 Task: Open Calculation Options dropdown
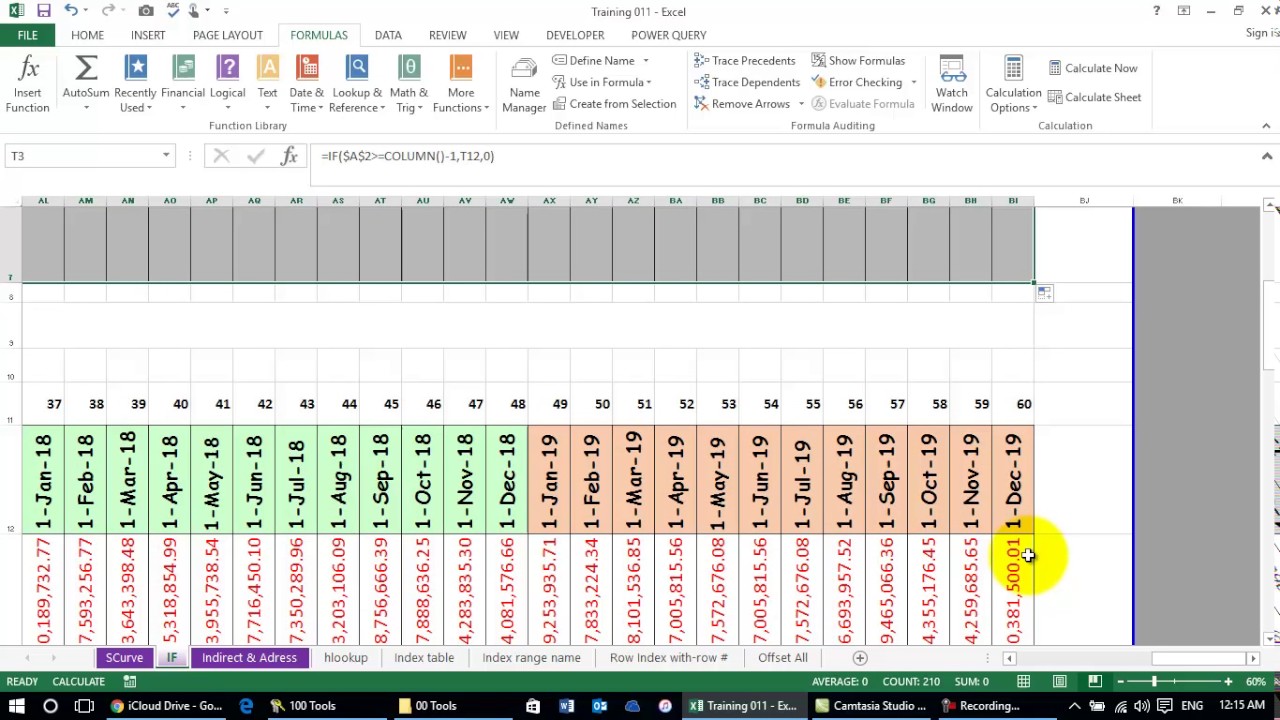(x=1013, y=83)
